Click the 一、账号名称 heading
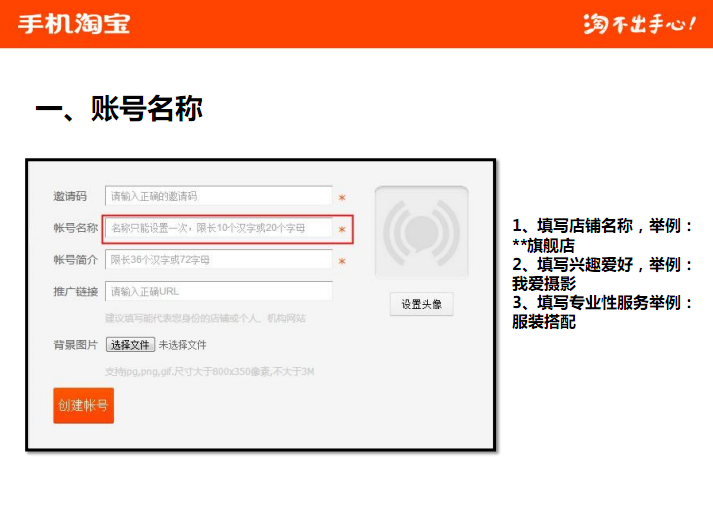This screenshot has width=713, height=517. pos(119,109)
